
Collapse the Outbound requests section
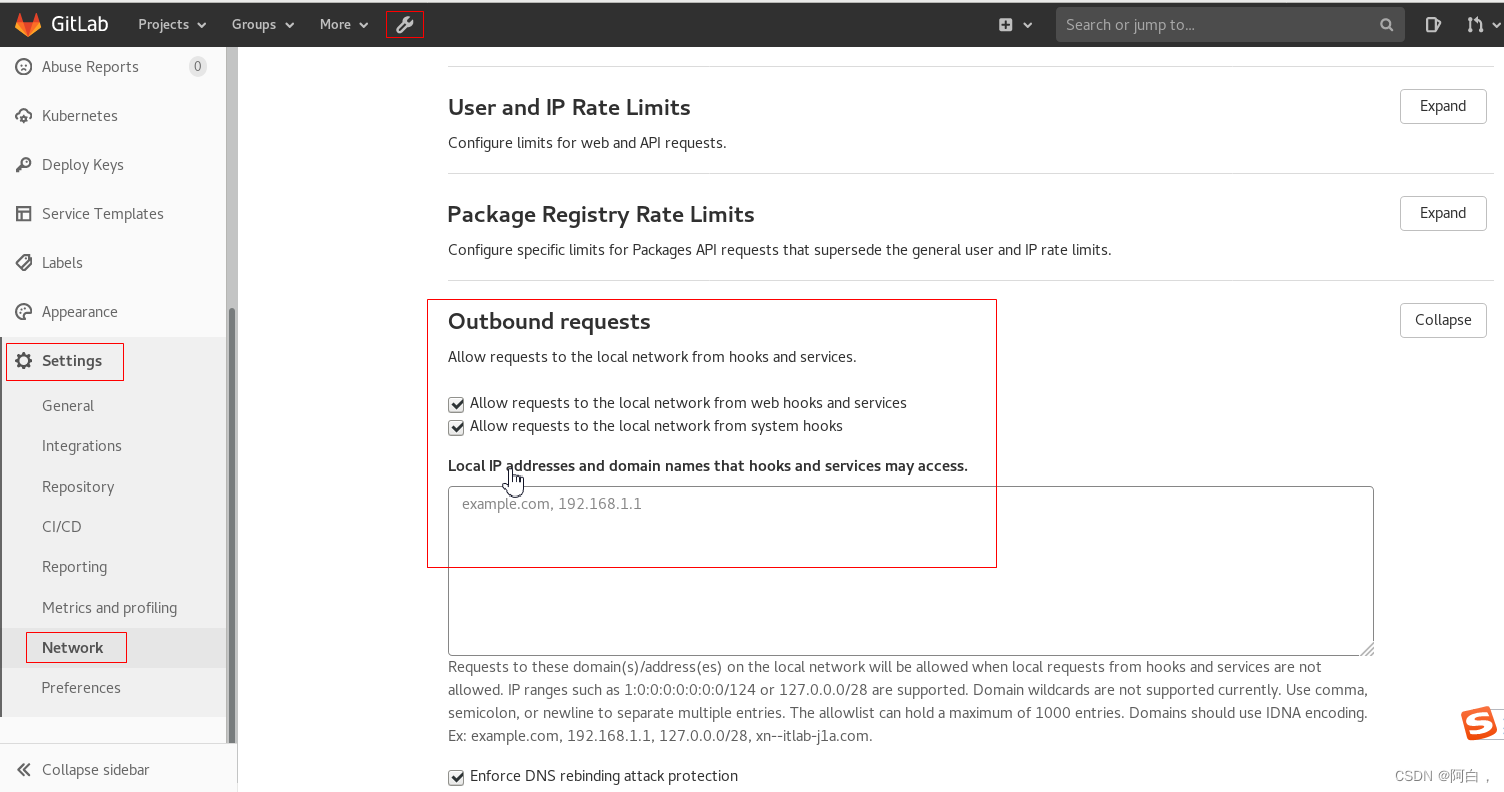point(1443,320)
